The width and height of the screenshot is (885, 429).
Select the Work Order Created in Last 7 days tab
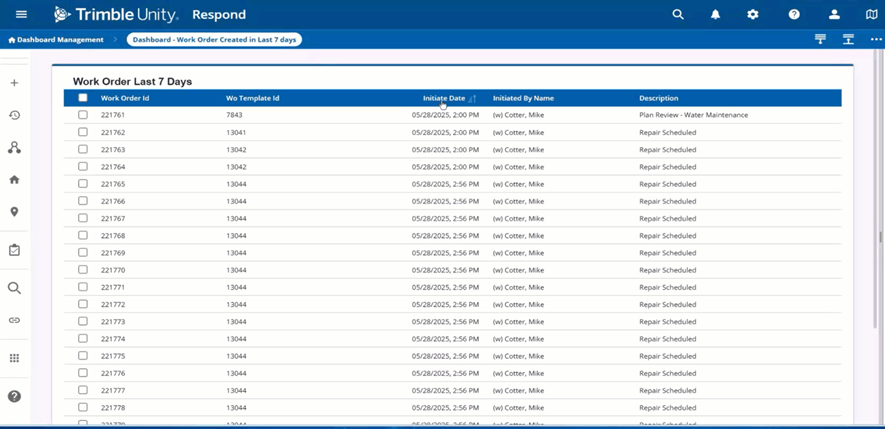214,40
